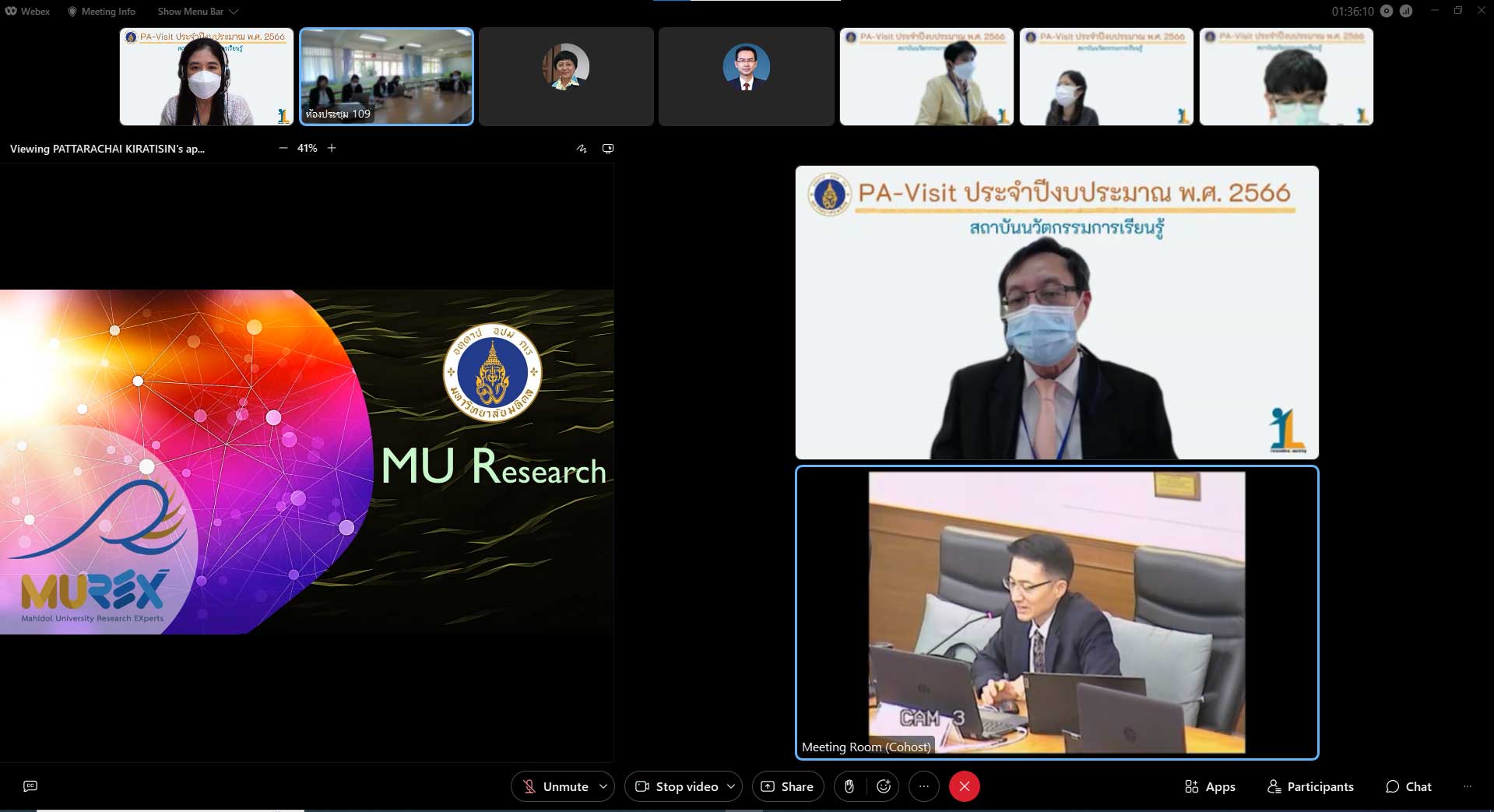Zoom in on shared content with plus
This screenshot has height=812, width=1494.
332,148
